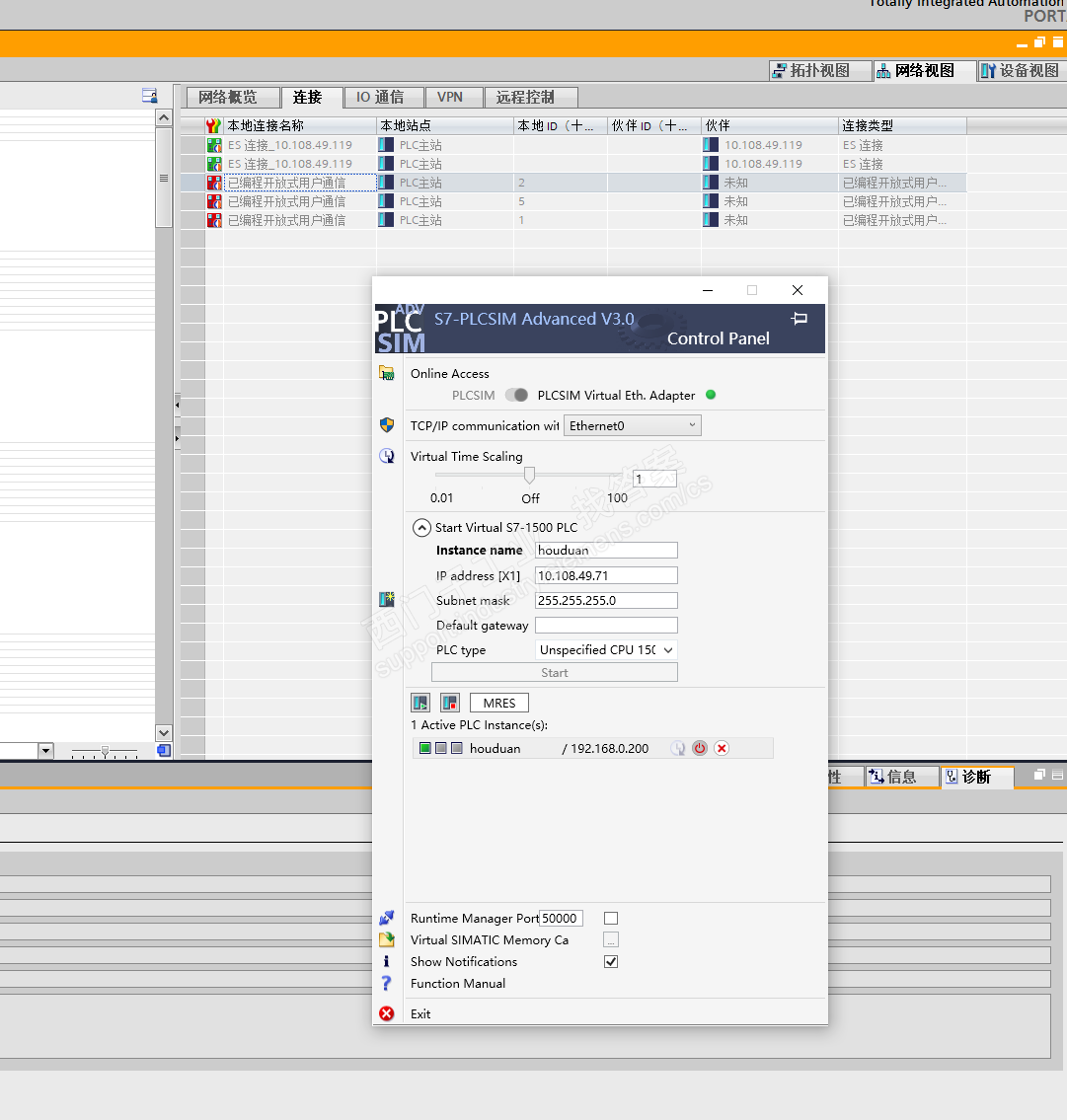The image size is (1067, 1120).
Task: Enable the Runtime Manager Port checkbox
Action: coord(611,918)
